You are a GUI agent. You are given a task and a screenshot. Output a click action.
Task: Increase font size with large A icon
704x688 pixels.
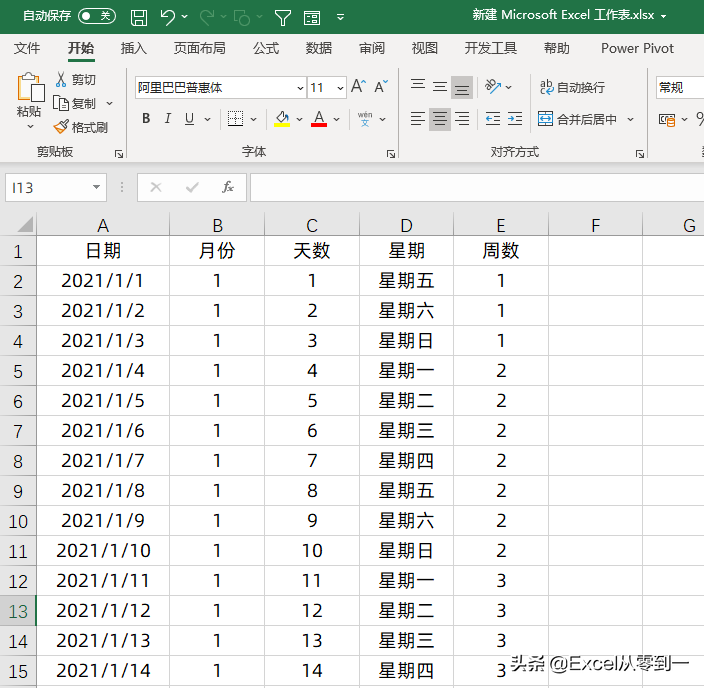pyautogui.click(x=358, y=86)
